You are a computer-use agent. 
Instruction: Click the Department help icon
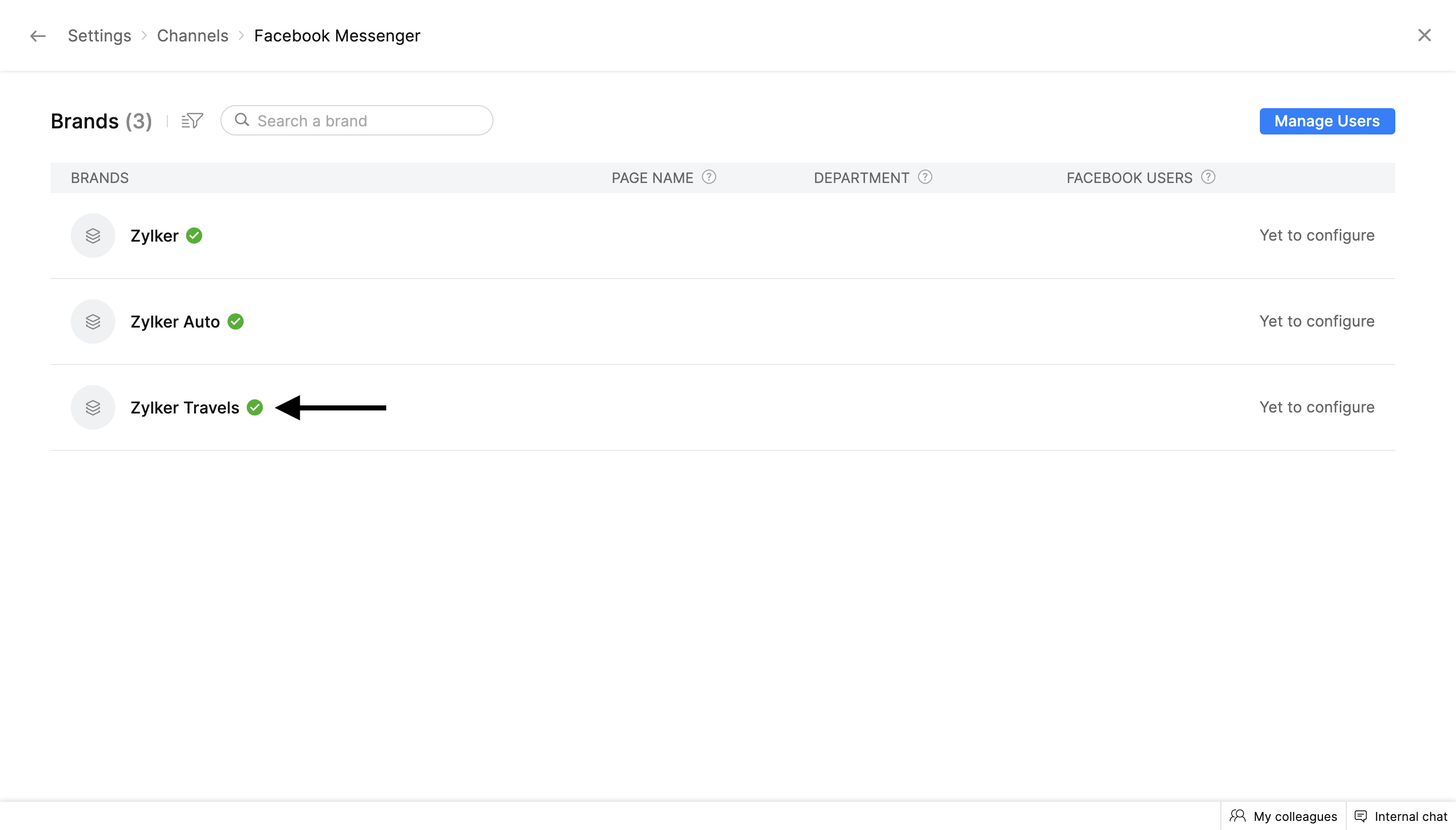(x=925, y=177)
